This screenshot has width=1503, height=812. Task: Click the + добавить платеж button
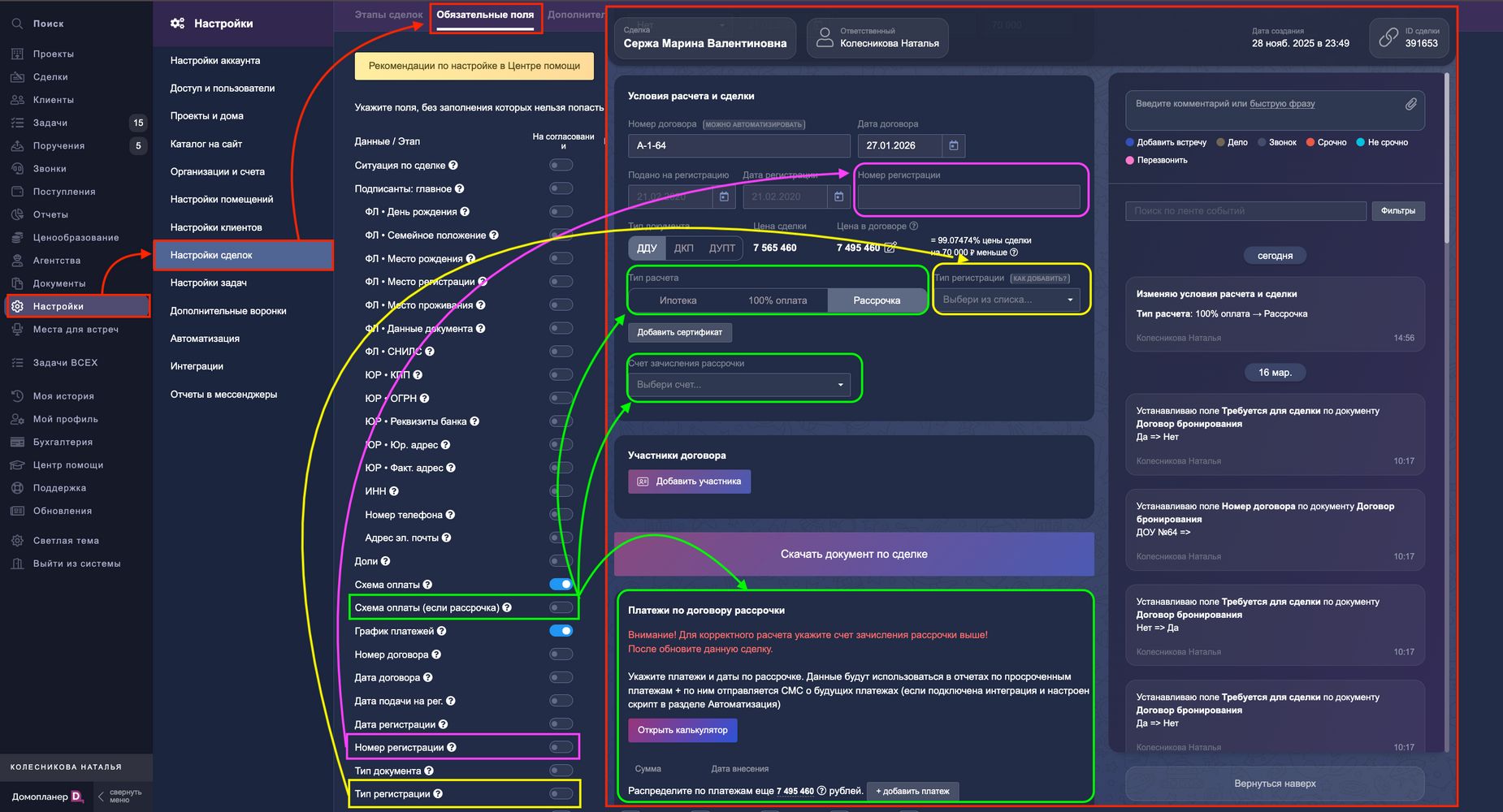[912, 791]
